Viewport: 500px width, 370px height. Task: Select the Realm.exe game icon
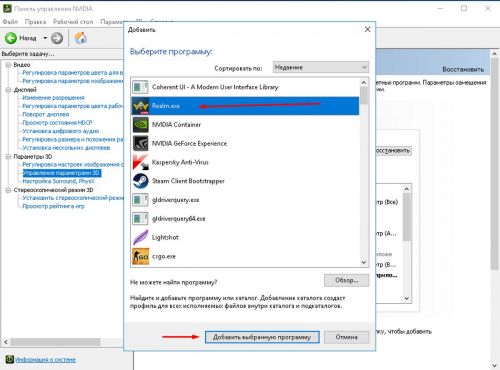click(x=140, y=106)
